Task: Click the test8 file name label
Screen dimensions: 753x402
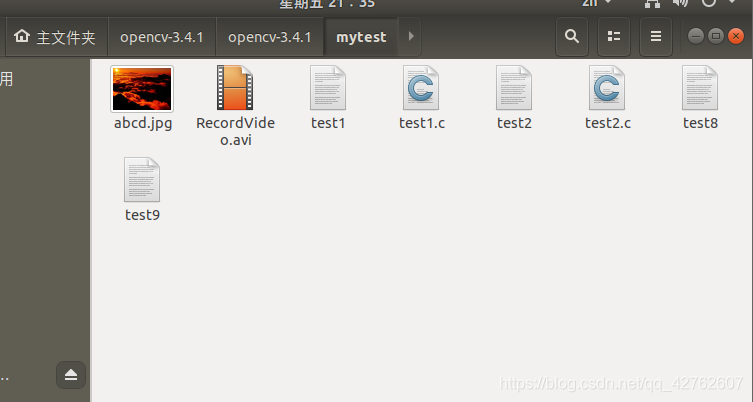Action: 700,123
